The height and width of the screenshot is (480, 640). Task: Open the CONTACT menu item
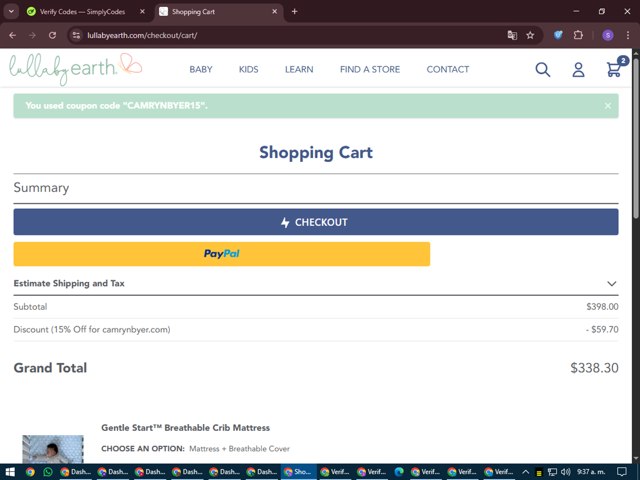coord(448,69)
